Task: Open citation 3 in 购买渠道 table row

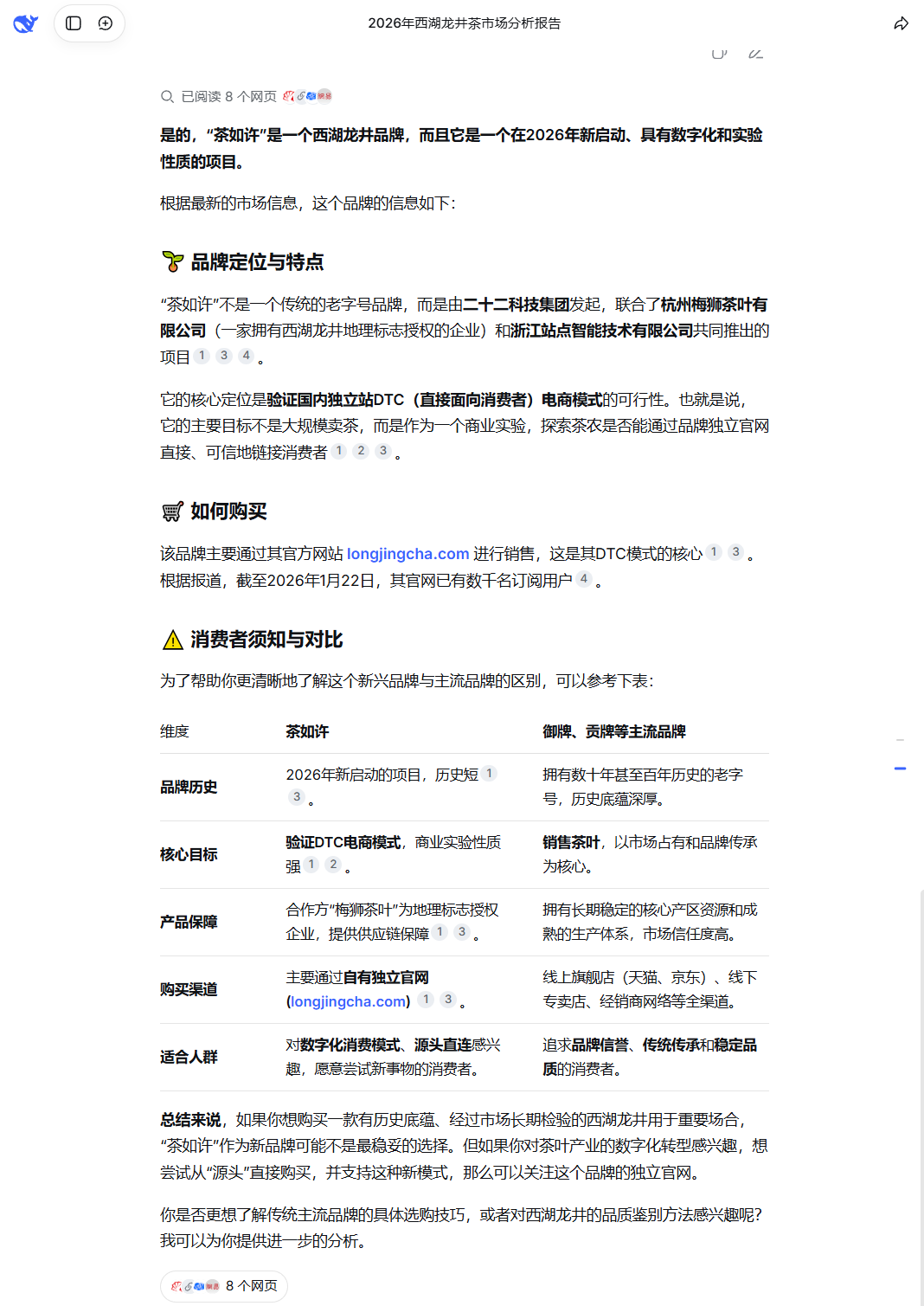Action: [x=448, y=1000]
